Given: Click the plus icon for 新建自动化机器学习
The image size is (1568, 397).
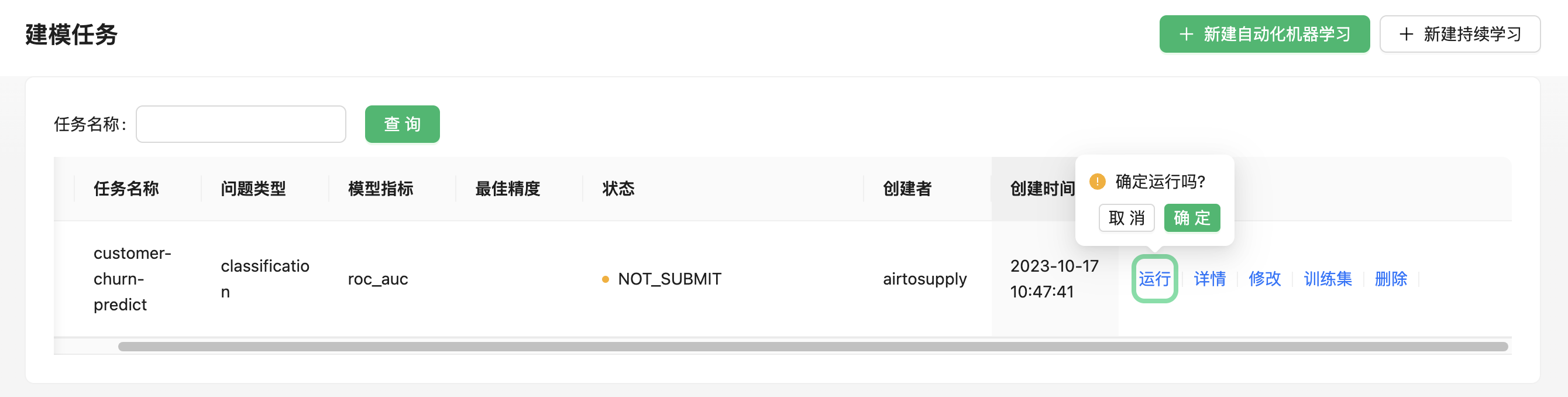Looking at the screenshot, I should [1186, 34].
